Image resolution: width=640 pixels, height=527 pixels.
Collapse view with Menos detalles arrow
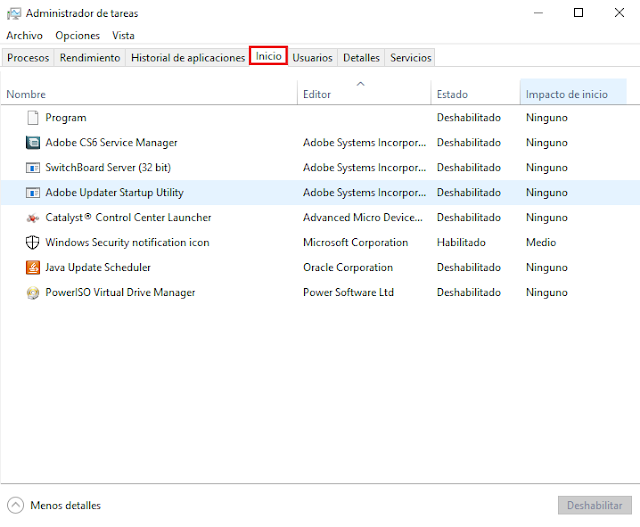[x=16, y=505]
